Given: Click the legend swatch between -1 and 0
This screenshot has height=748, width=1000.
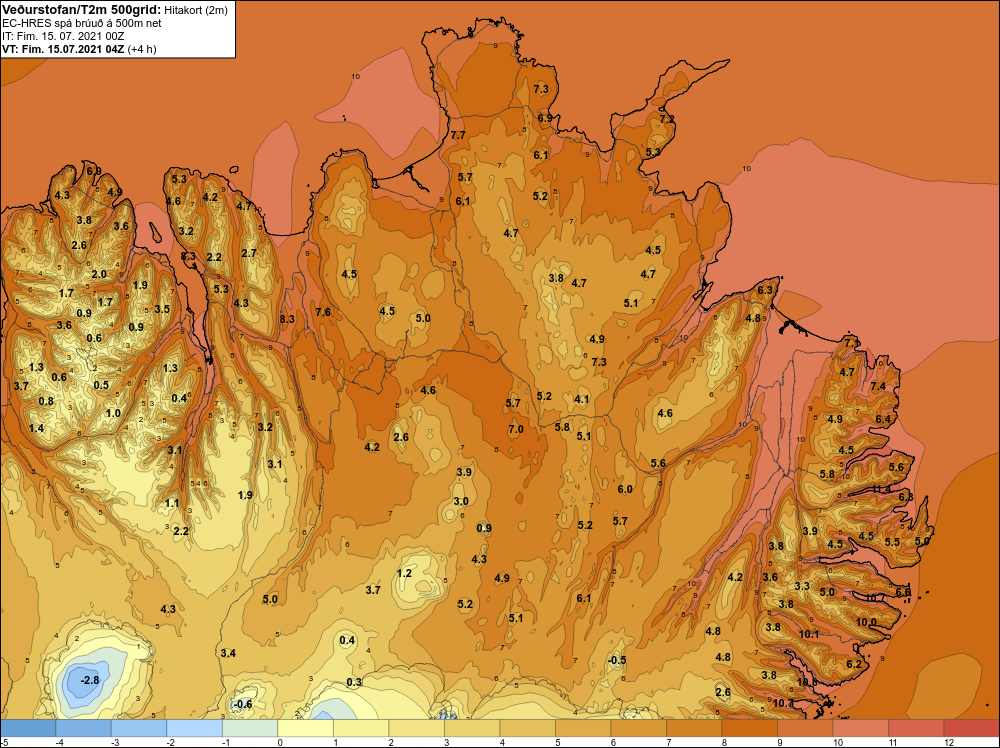Looking at the screenshot, I should tap(250, 728).
